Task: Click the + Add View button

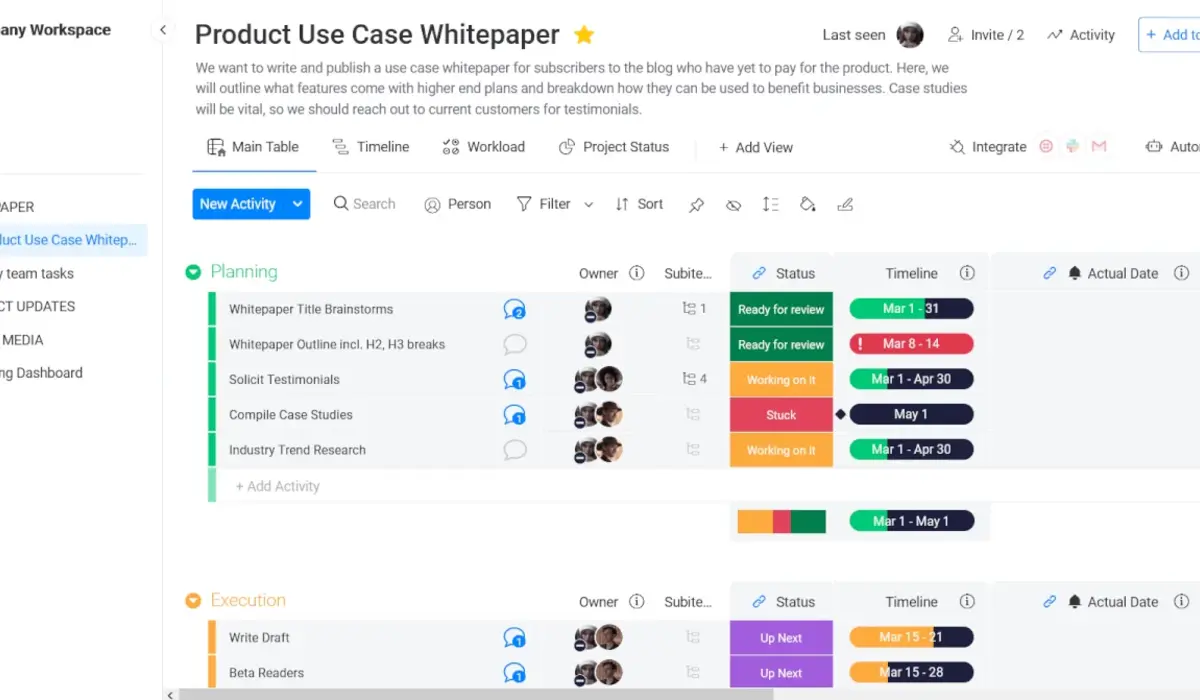Action: [756, 147]
